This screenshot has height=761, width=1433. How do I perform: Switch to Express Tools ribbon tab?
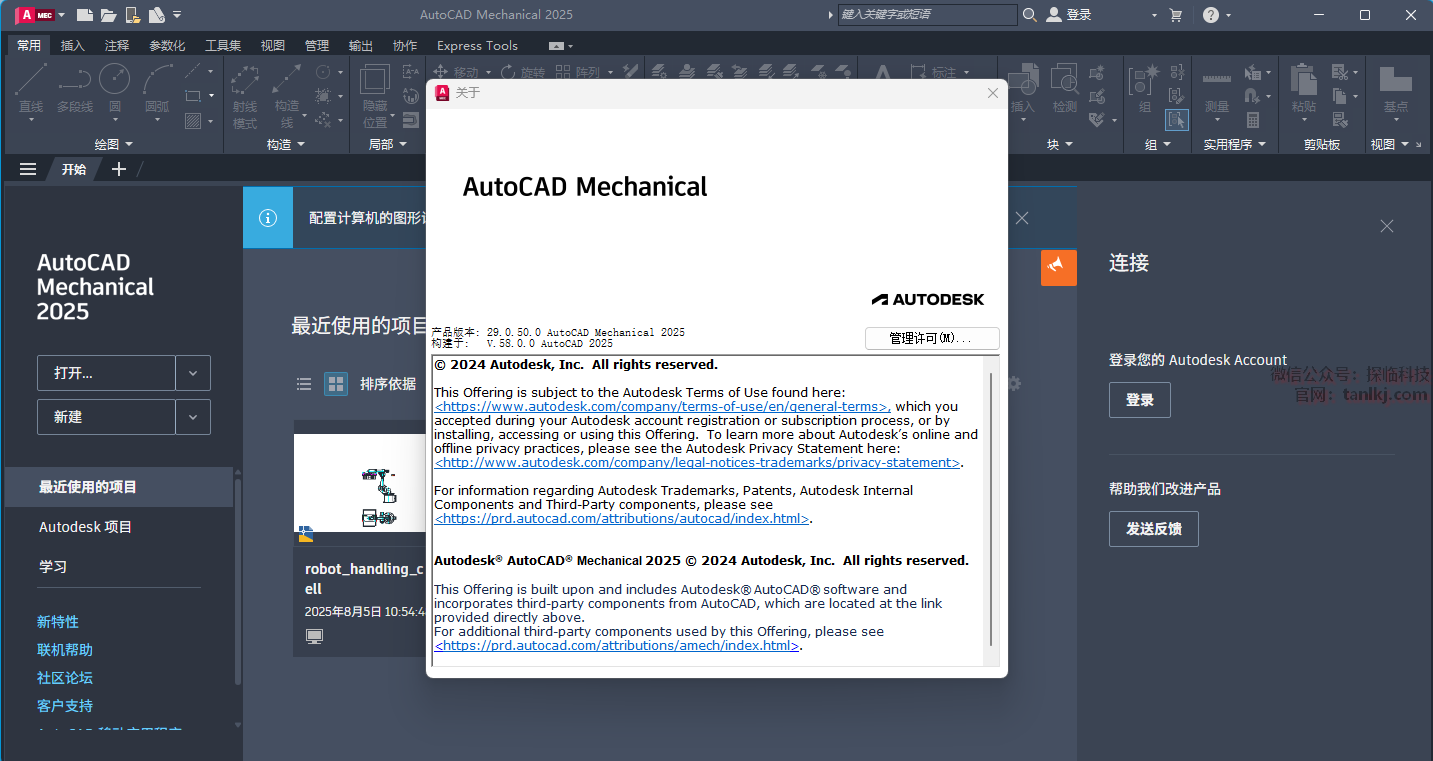click(x=477, y=45)
